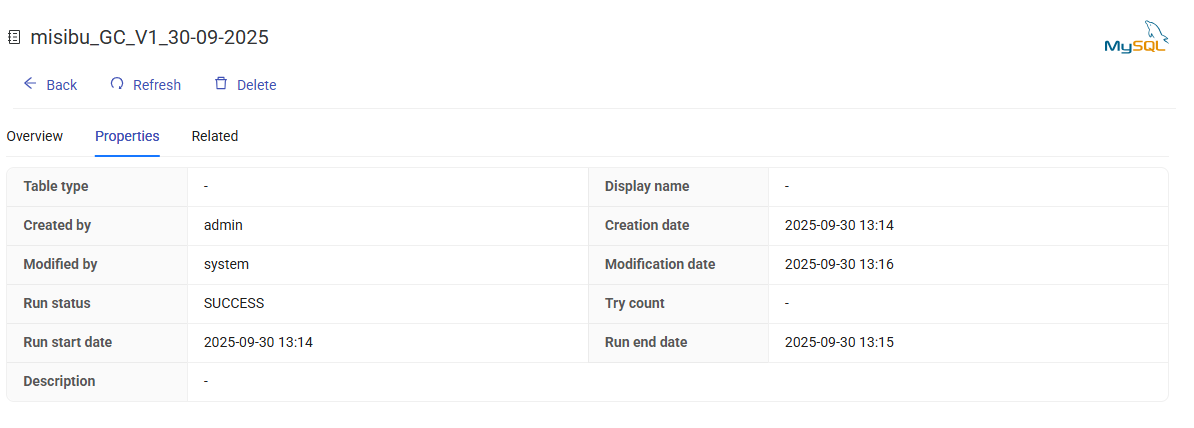Image resolution: width=1194 pixels, height=428 pixels.
Task: Click the Run end date value
Action: tap(839, 342)
